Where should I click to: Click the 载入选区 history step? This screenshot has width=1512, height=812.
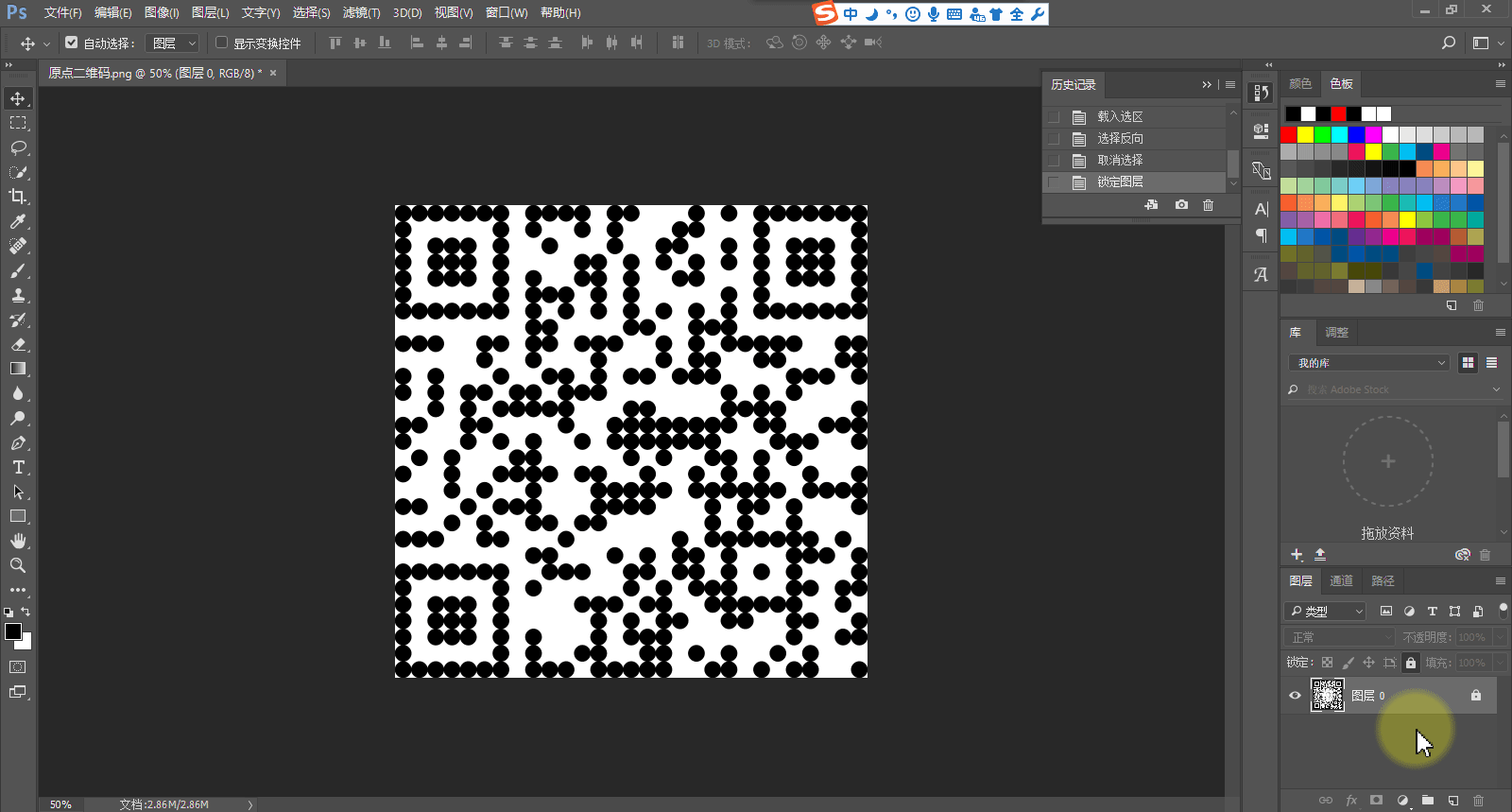click(1120, 116)
